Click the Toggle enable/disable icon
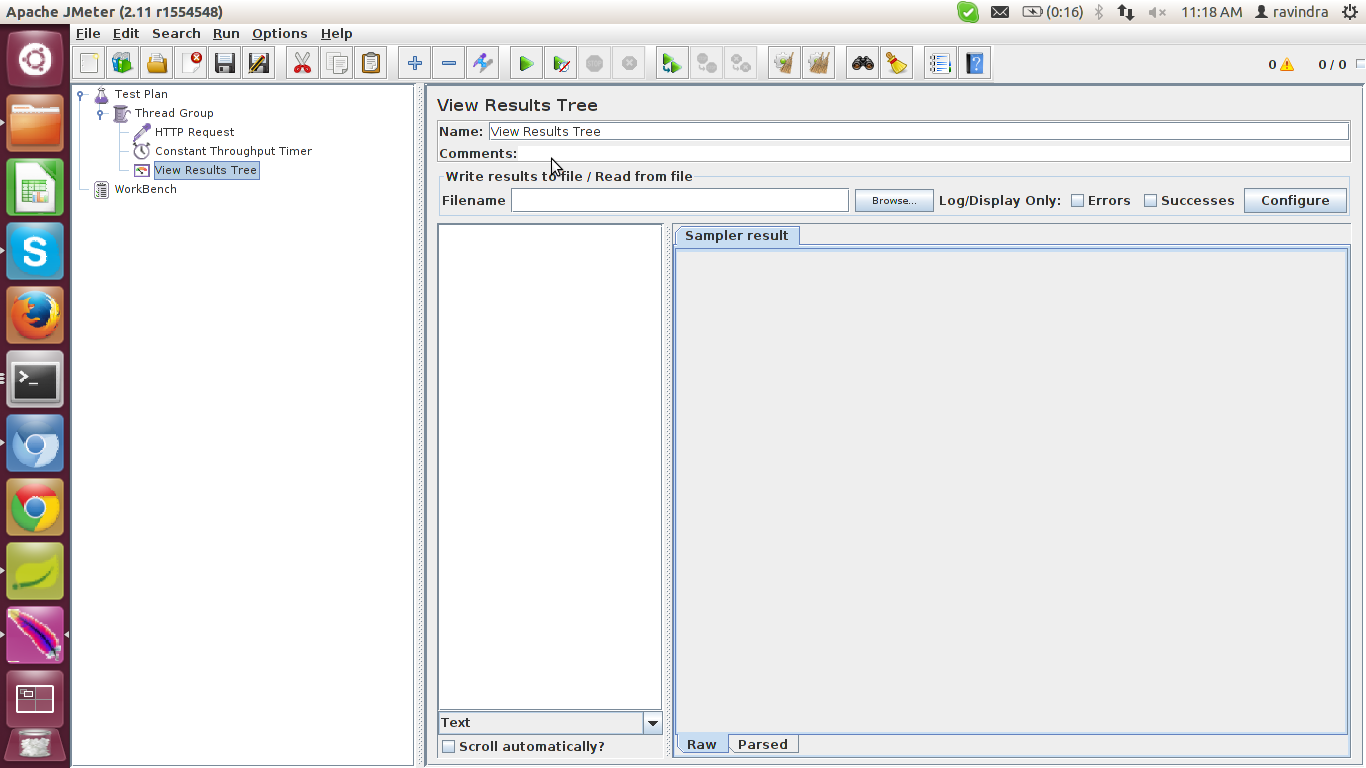 [x=483, y=64]
